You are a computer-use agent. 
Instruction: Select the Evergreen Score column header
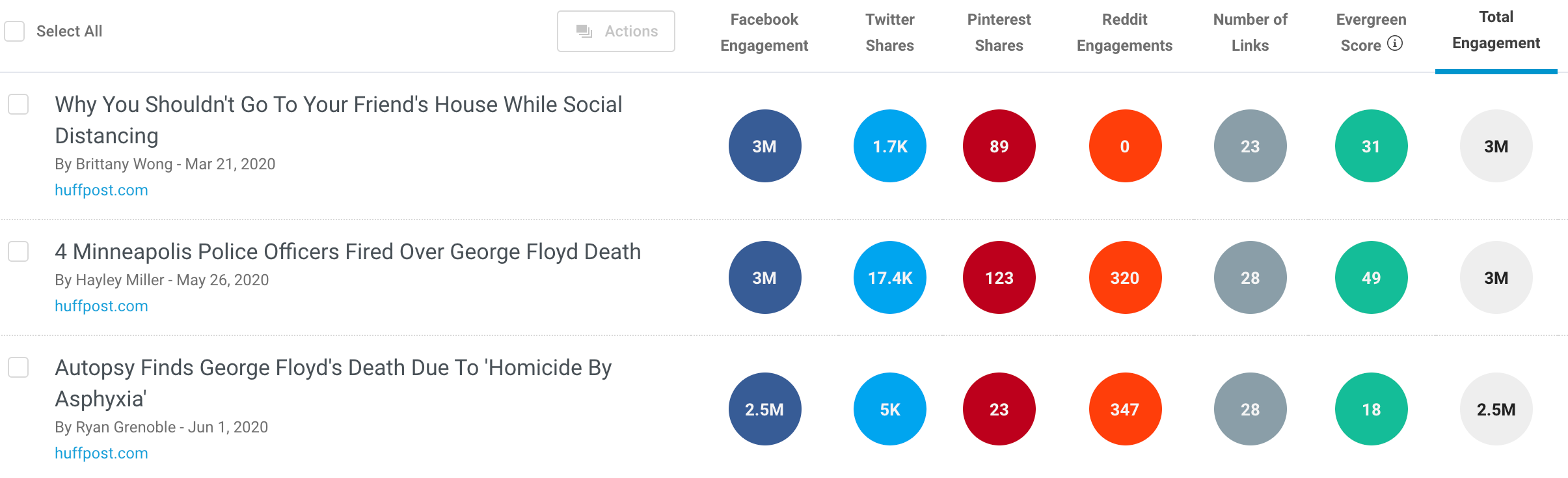pos(1370,33)
